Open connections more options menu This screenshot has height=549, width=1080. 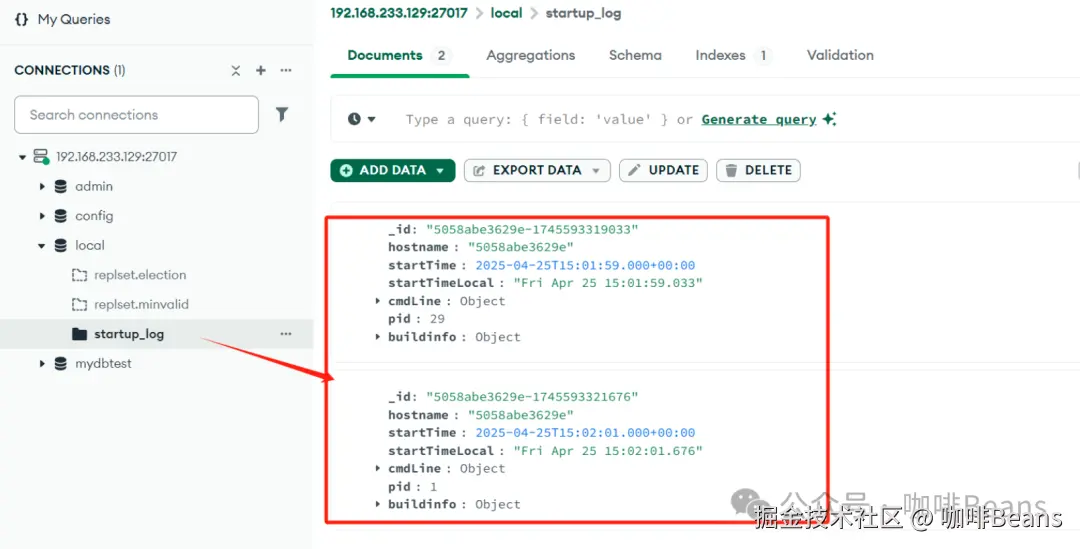tap(286, 70)
